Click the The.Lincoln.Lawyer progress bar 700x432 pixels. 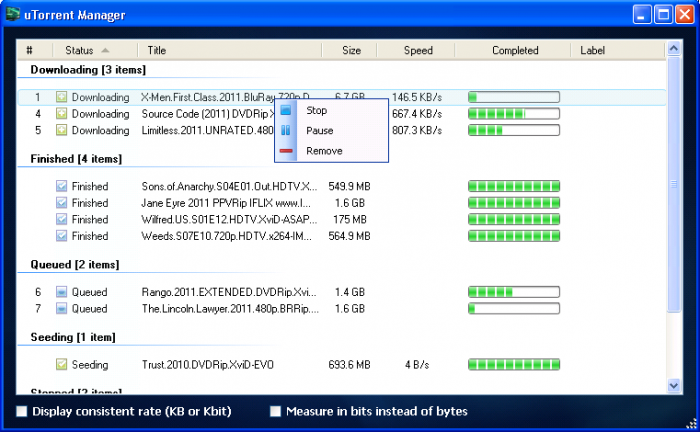(x=514, y=308)
